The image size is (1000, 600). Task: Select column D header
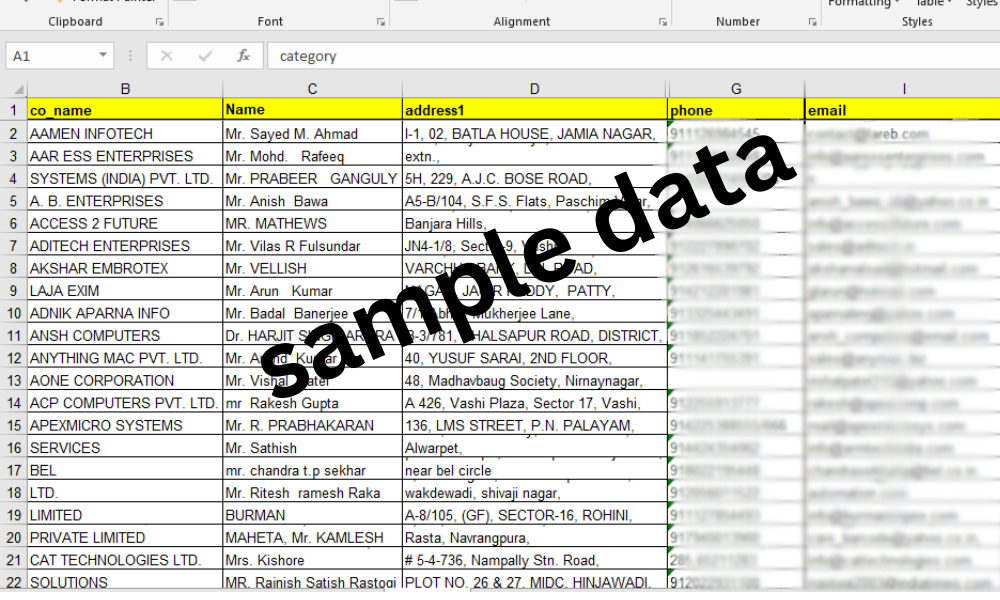click(534, 89)
